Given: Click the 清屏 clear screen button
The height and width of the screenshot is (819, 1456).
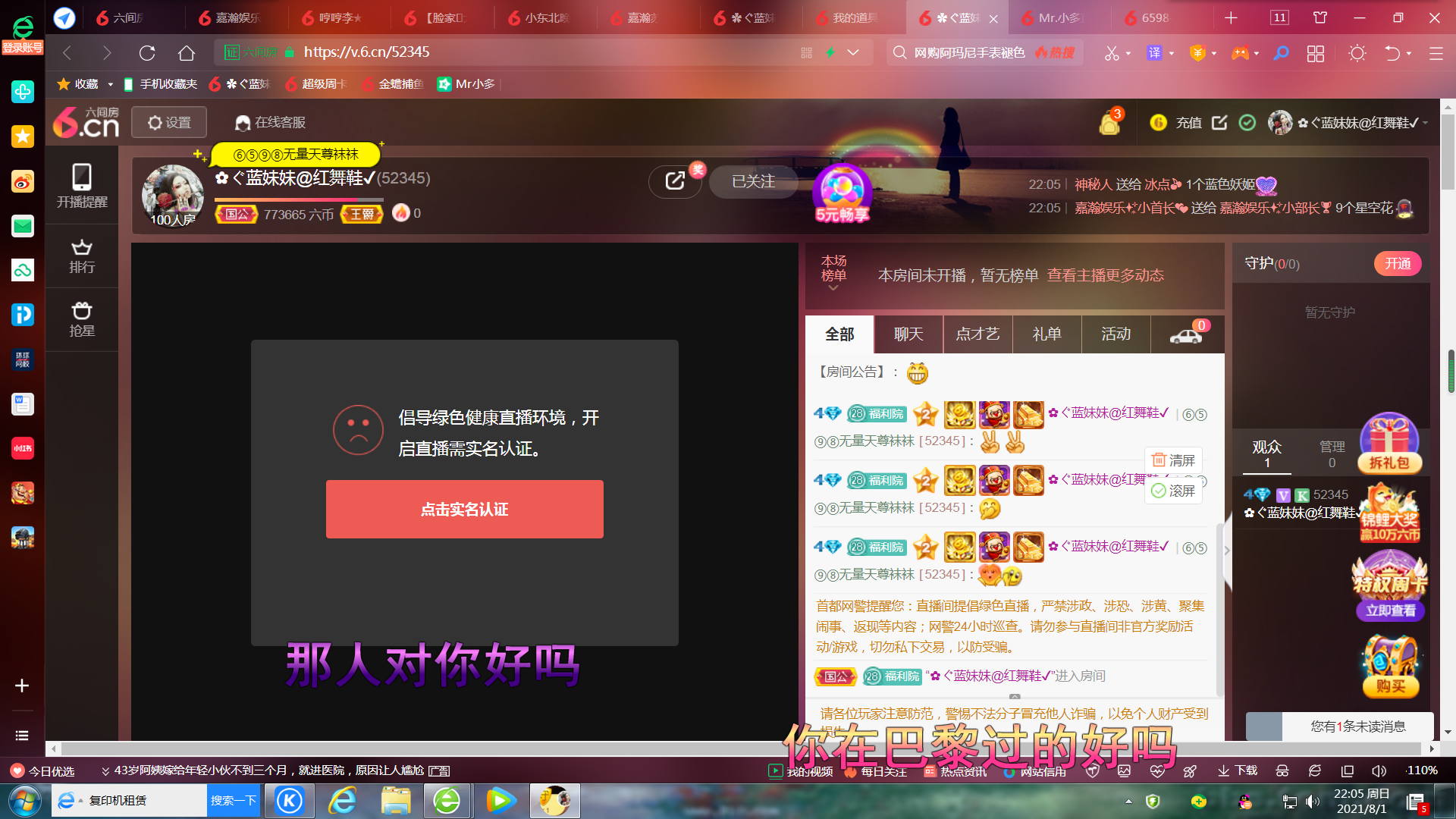Looking at the screenshot, I should tap(1173, 460).
